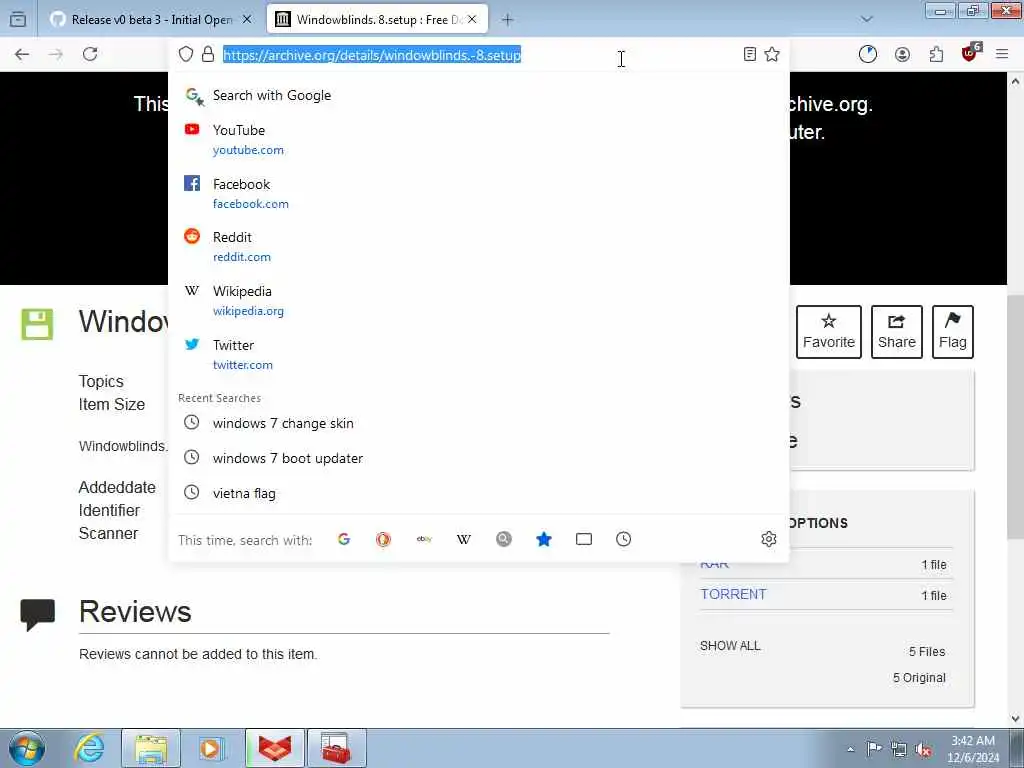
Task: Select Twitter suggestion in dropdown
Action: pos(479,355)
